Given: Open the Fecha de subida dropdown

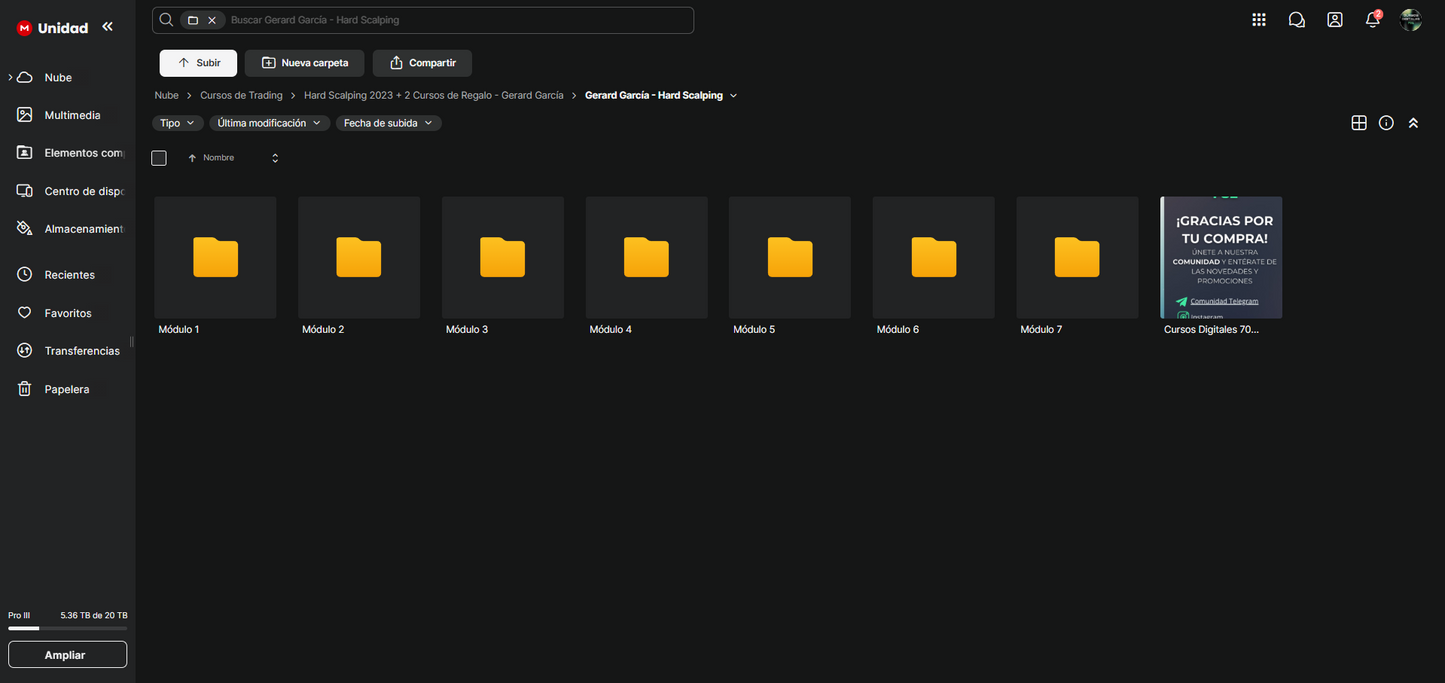Looking at the screenshot, I should pyautogui.click(x=388, y=123).
